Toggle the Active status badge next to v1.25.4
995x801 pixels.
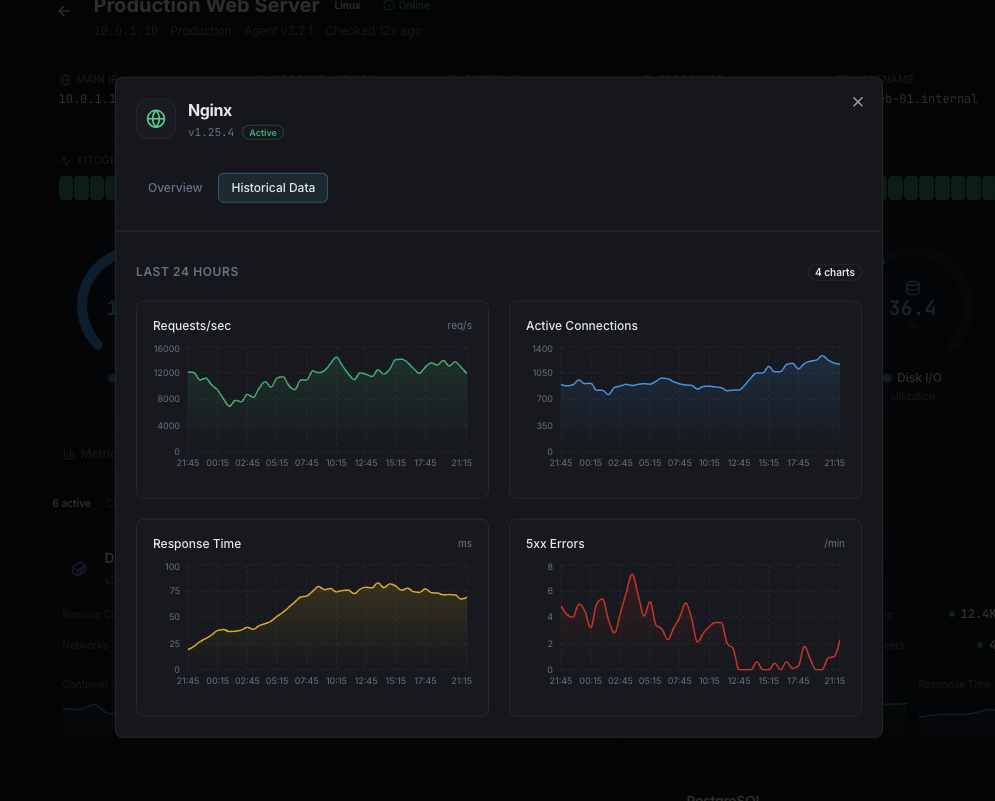pos(262,132)
